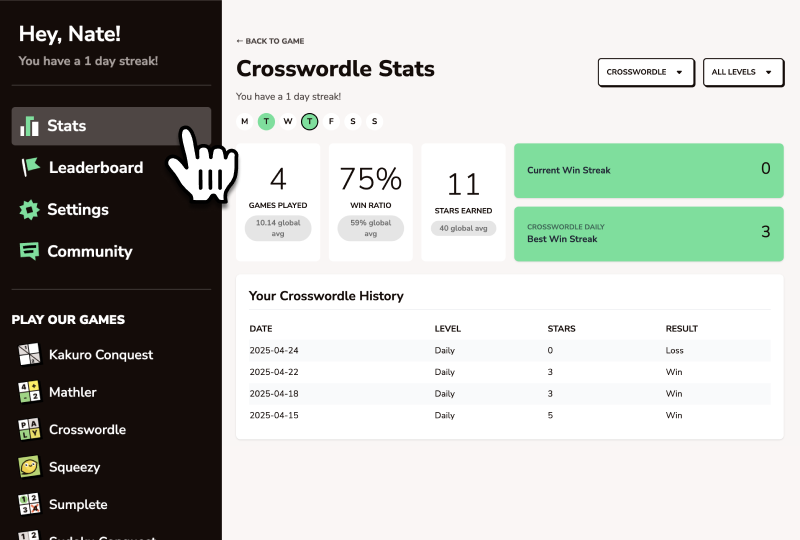Image resolution: width=800 pixels, height=540 pixels.
Task: Select the Sunday day circle
Action: [x=374, y=121]
